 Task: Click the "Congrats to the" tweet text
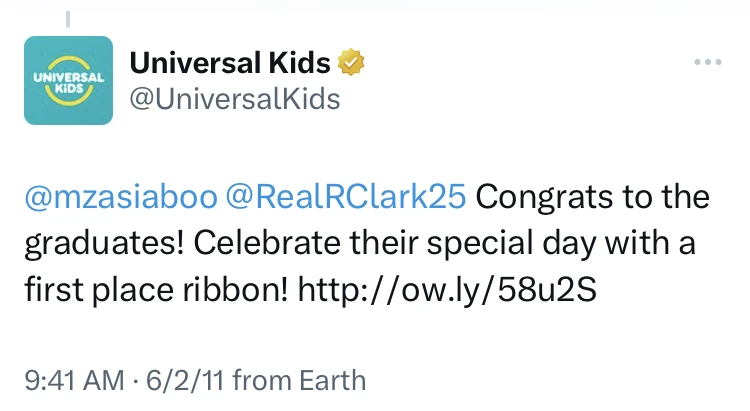pyautogui.click(x=592, y=197)
